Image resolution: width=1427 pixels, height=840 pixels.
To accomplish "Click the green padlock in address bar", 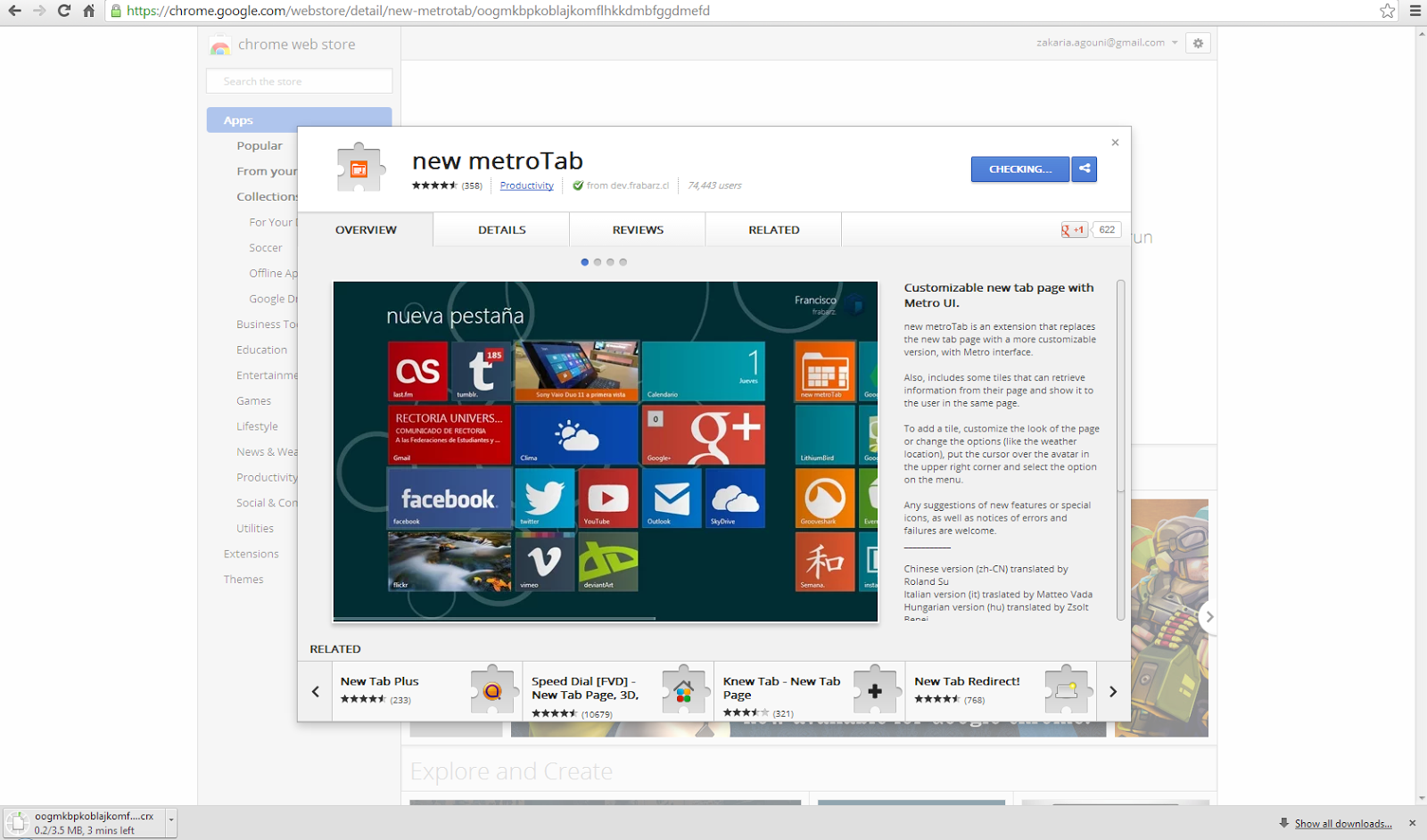I will [x=116, y=11].
